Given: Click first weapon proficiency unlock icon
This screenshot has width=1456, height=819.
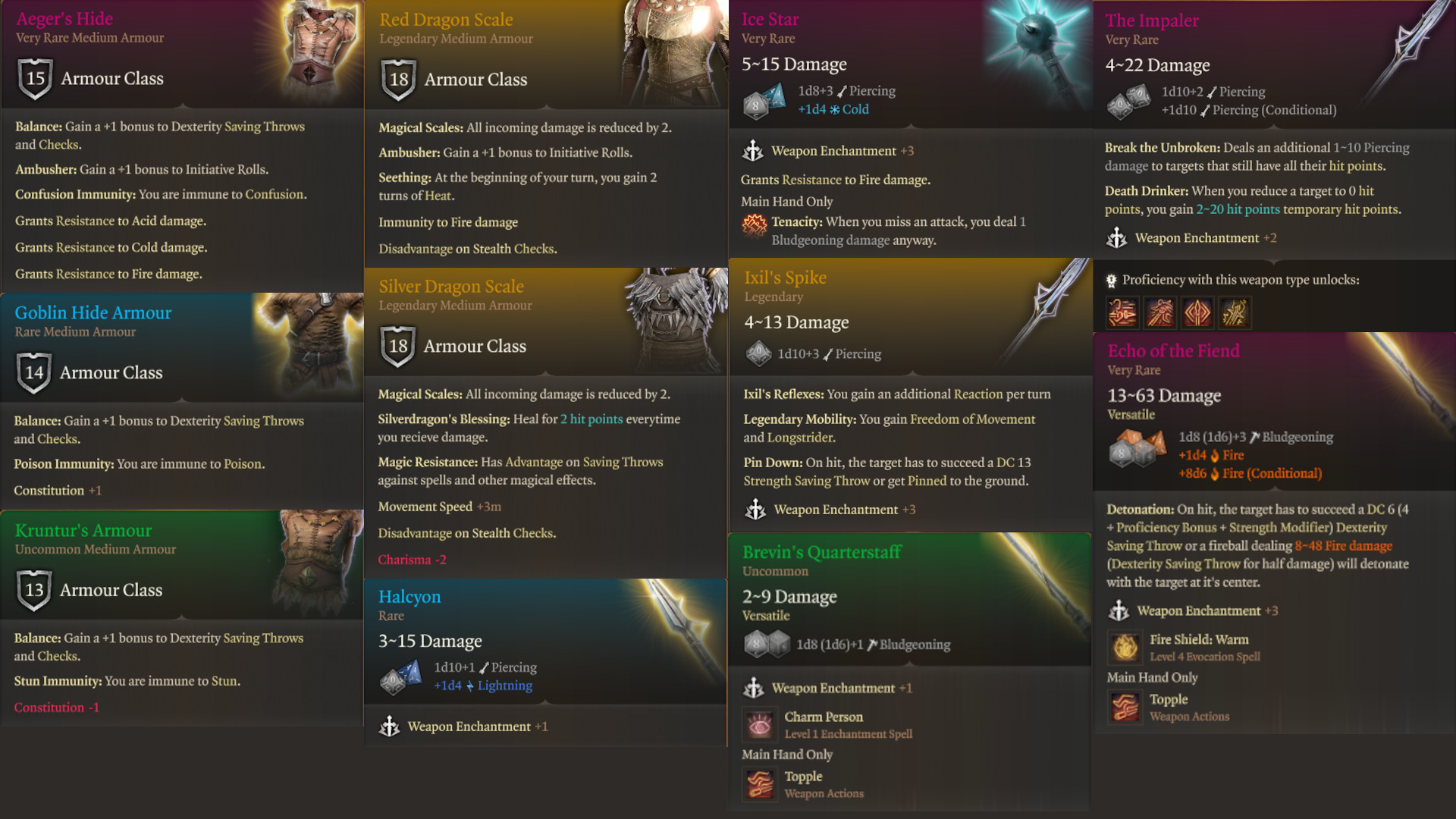Looking at the screenshot, I should [1122, 312].
